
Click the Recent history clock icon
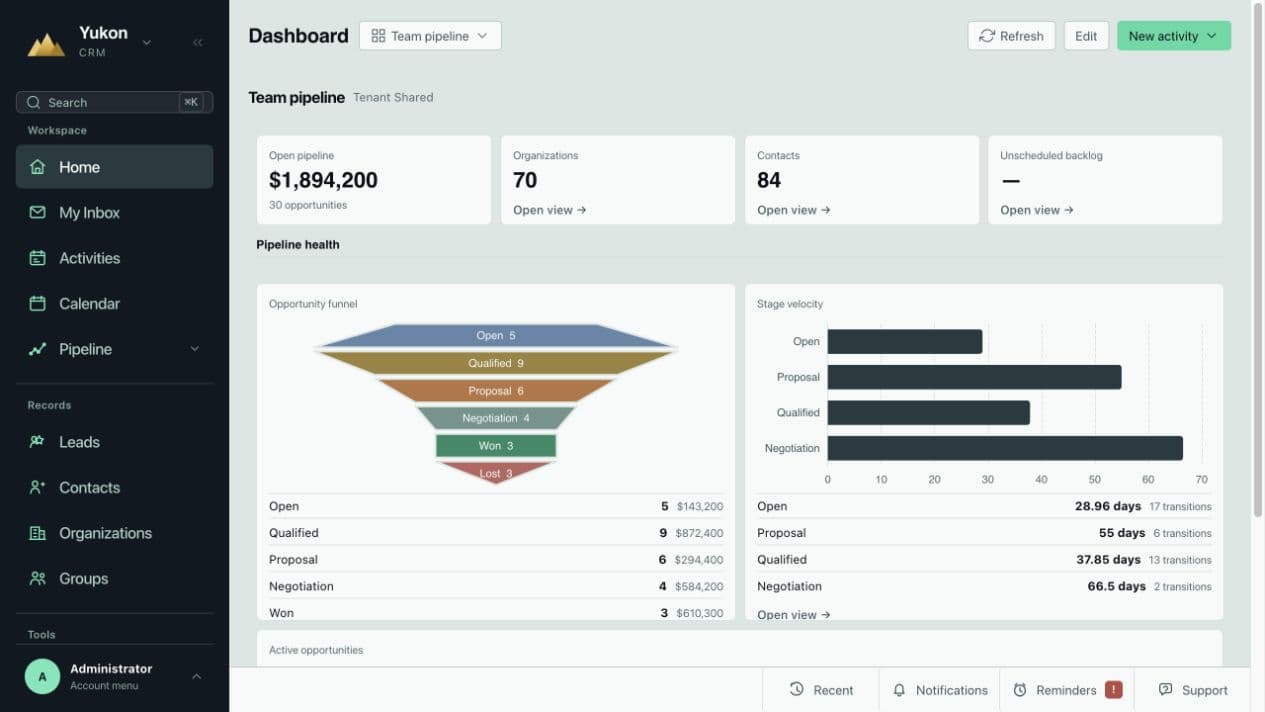(797, 689)
